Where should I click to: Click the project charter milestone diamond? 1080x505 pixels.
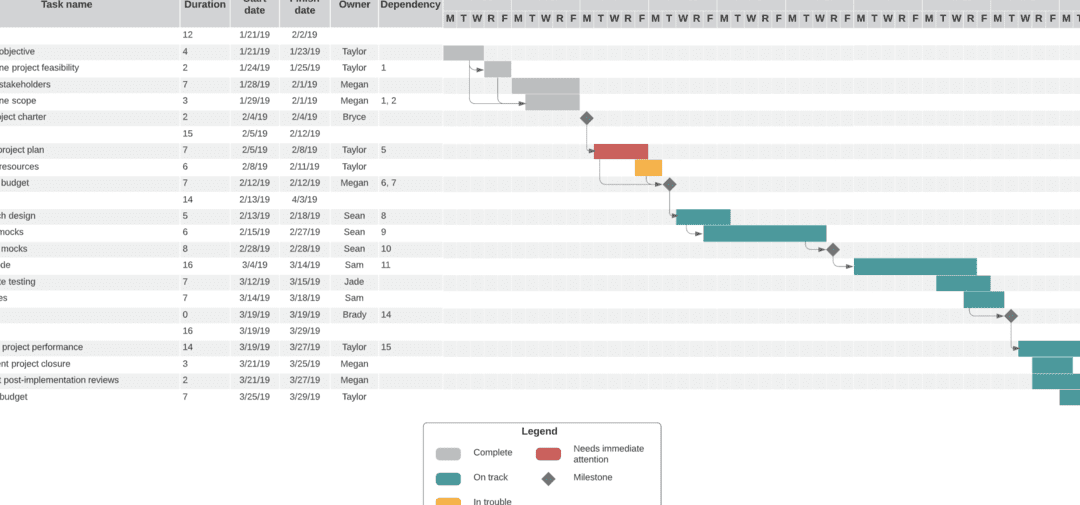(586, 118)
